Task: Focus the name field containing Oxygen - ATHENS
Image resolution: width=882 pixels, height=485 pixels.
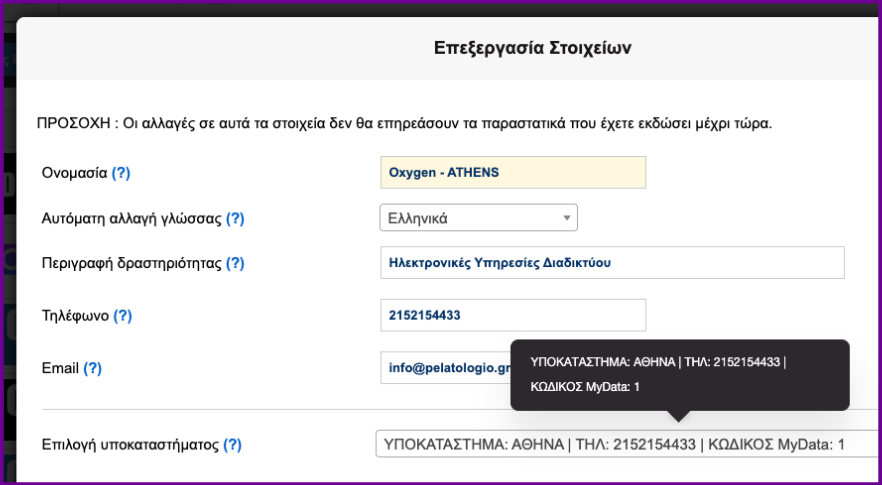Action: pos(513,172)
